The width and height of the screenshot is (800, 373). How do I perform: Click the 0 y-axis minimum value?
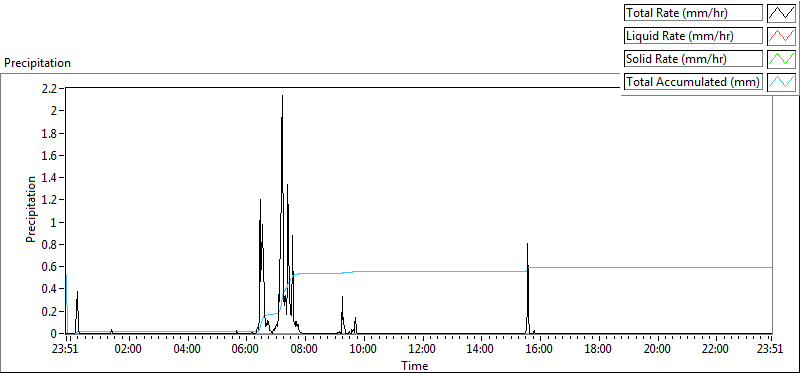[54, 334]
